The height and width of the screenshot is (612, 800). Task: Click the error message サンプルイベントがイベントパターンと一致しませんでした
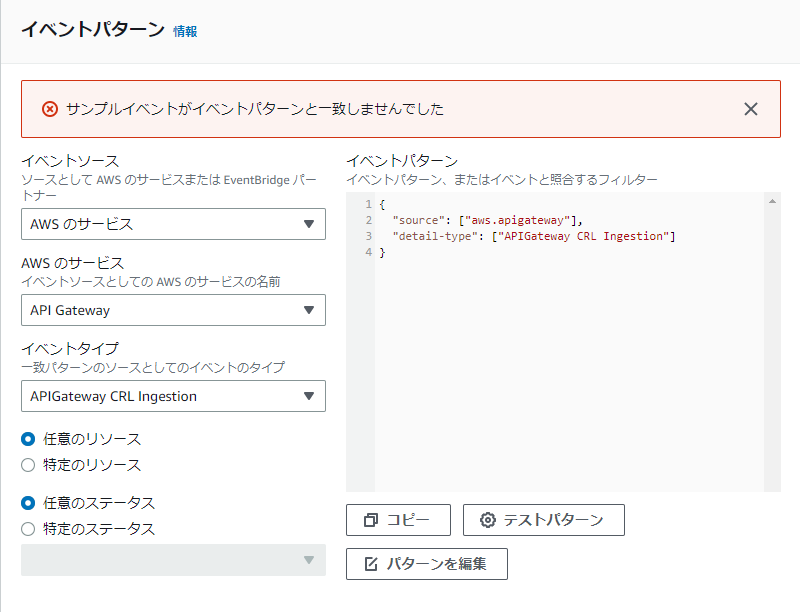255,109
